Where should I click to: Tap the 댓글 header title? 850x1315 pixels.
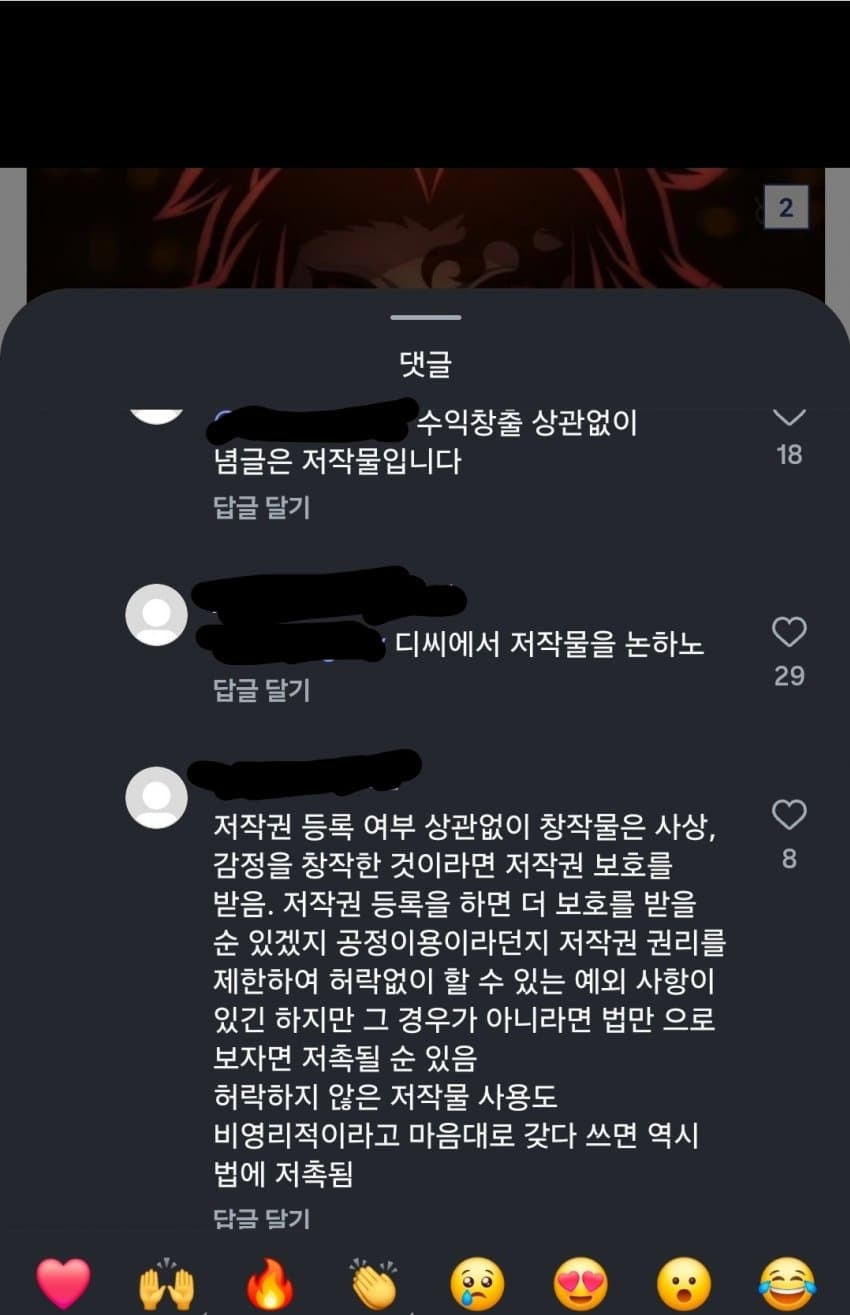click(x=426, y=365)
